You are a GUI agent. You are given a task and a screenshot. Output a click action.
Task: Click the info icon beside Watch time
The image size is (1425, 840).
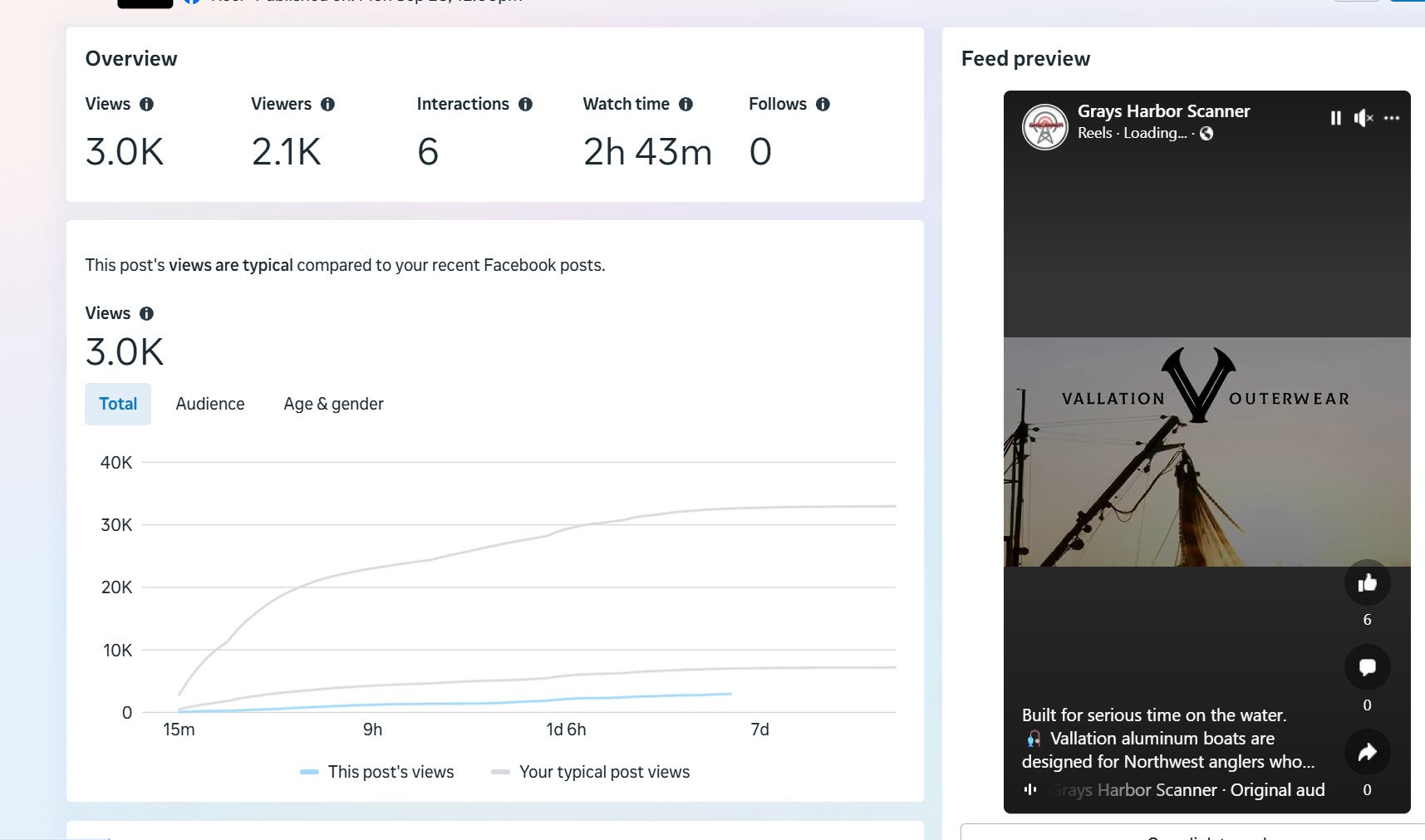[x=685, y=104]
